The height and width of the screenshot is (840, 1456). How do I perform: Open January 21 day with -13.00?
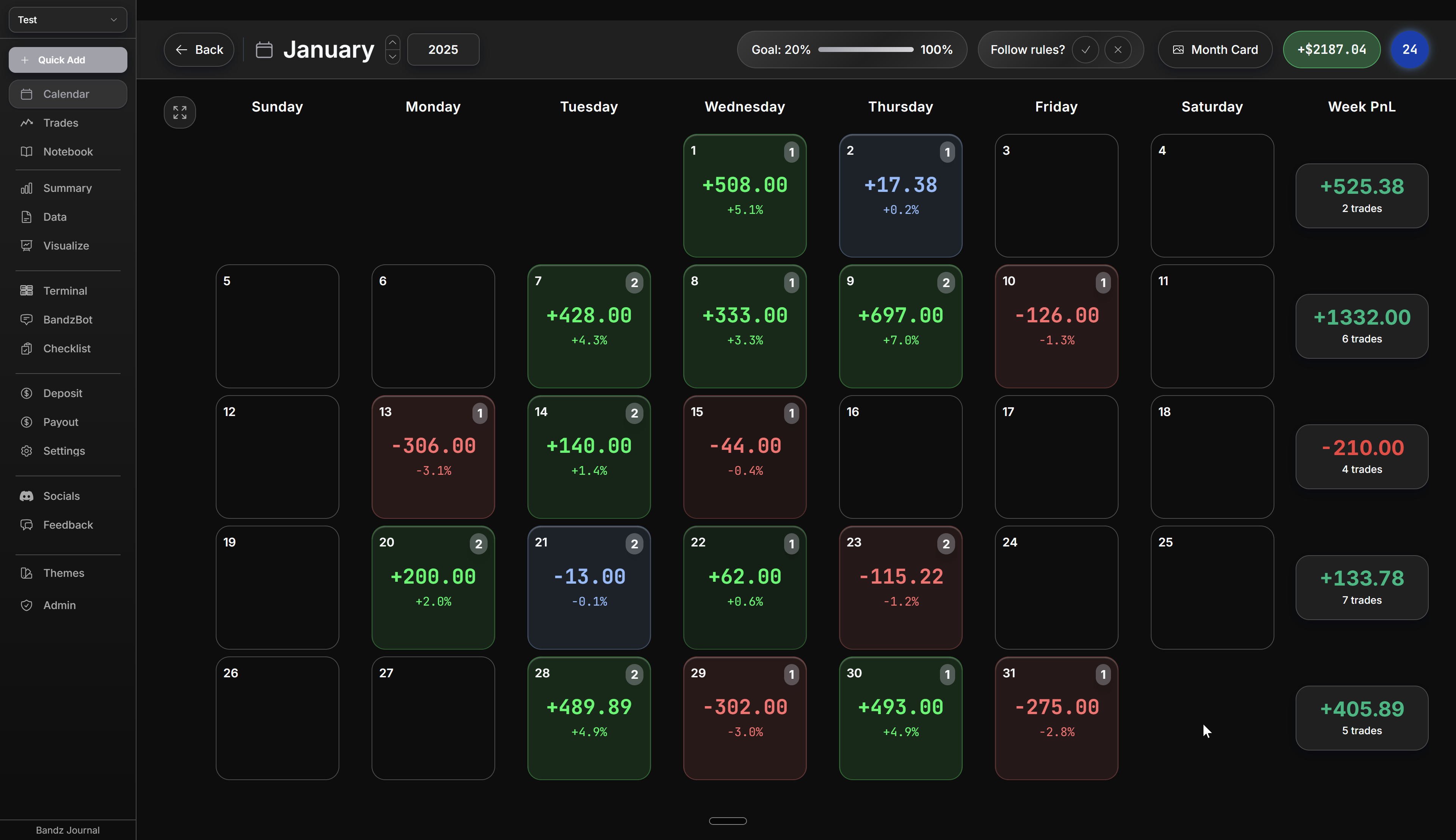click(x=589, y=587)
